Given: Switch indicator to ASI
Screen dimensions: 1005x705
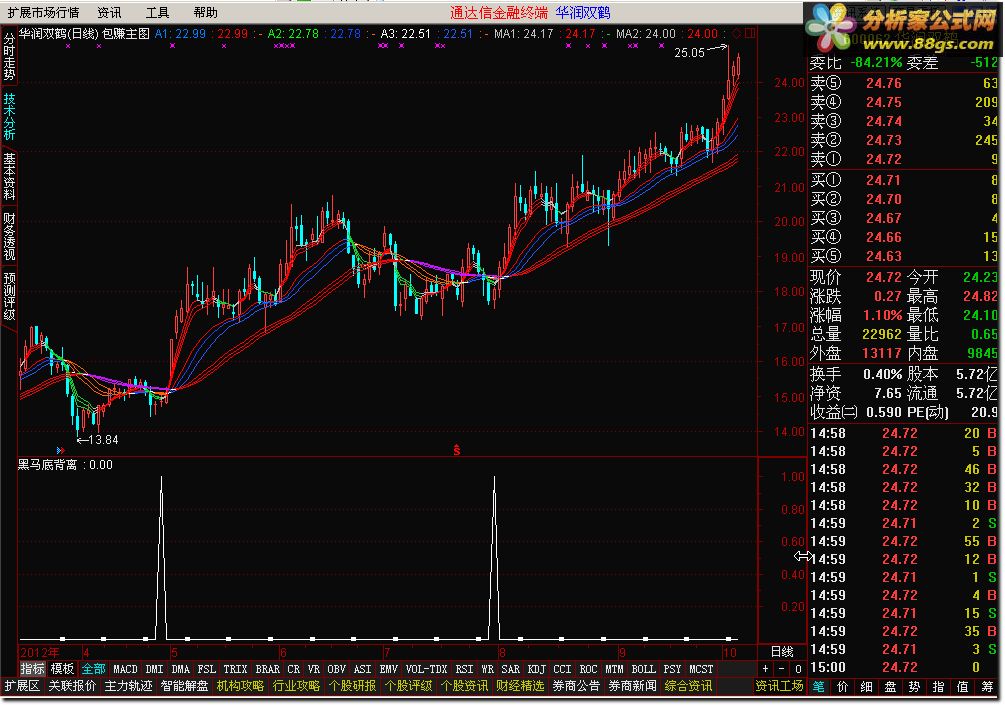Looking at the screenshot, I should click(x=362, y=668).
